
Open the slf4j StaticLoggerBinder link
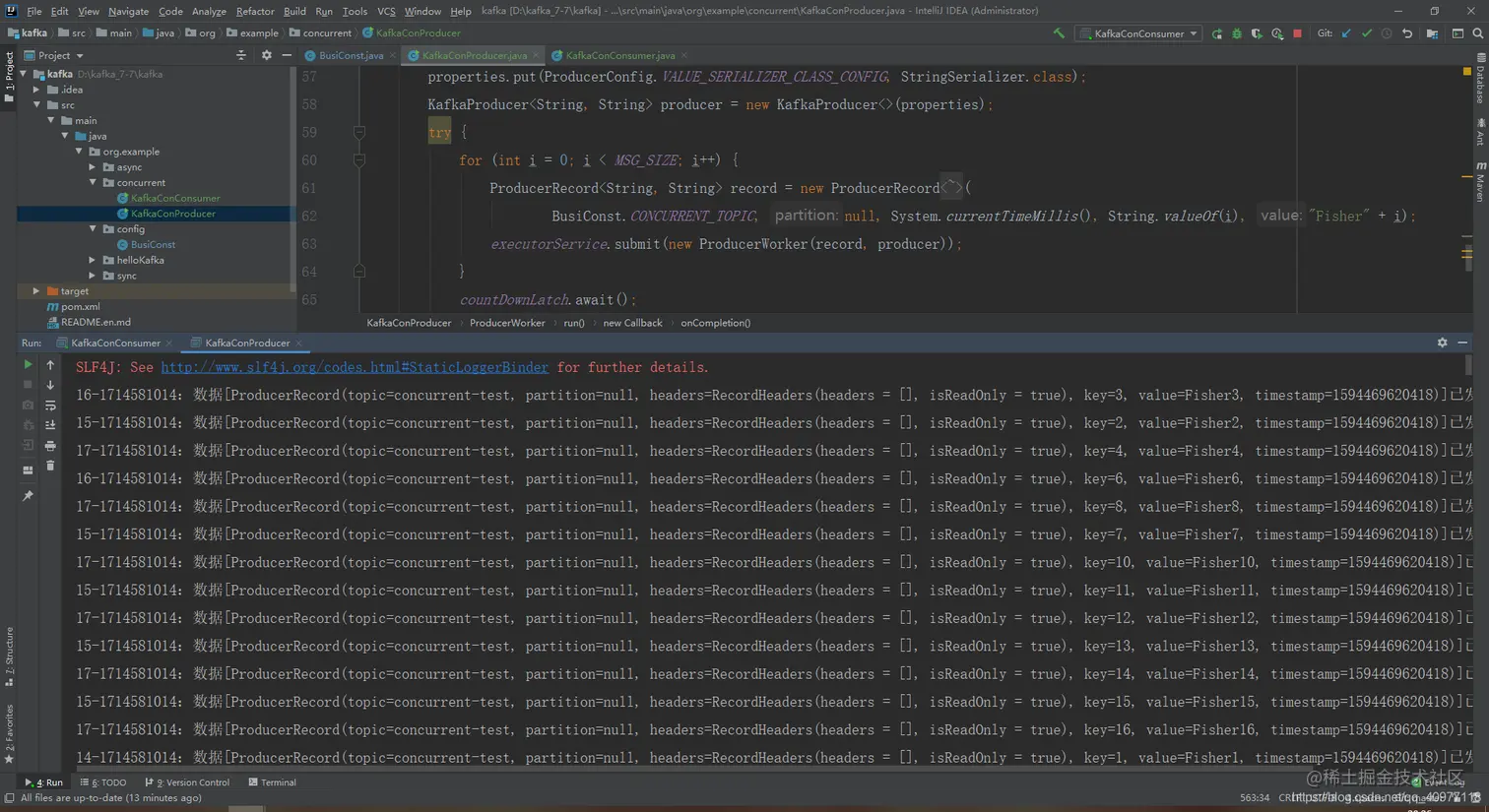point(355,367)
